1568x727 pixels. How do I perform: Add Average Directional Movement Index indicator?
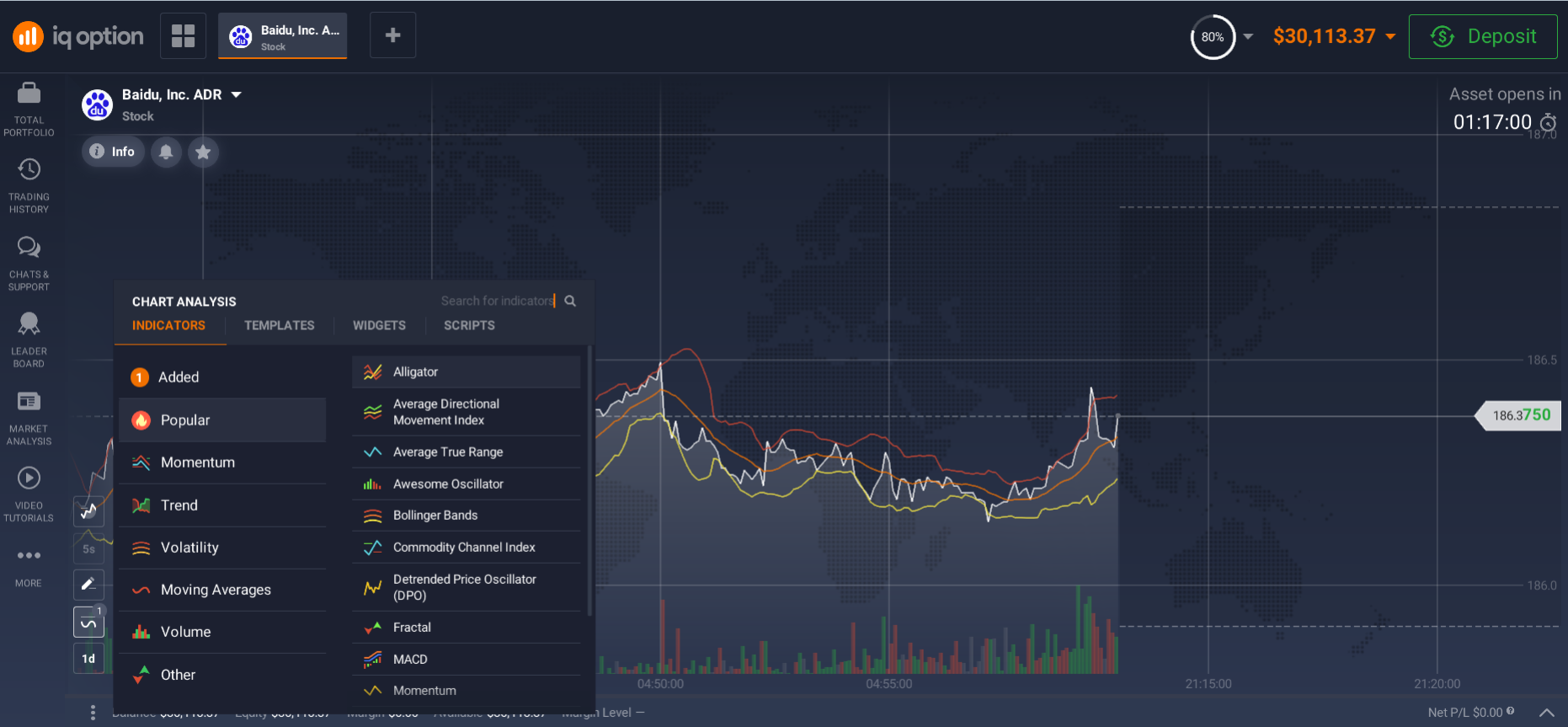[x=467, y=412]
